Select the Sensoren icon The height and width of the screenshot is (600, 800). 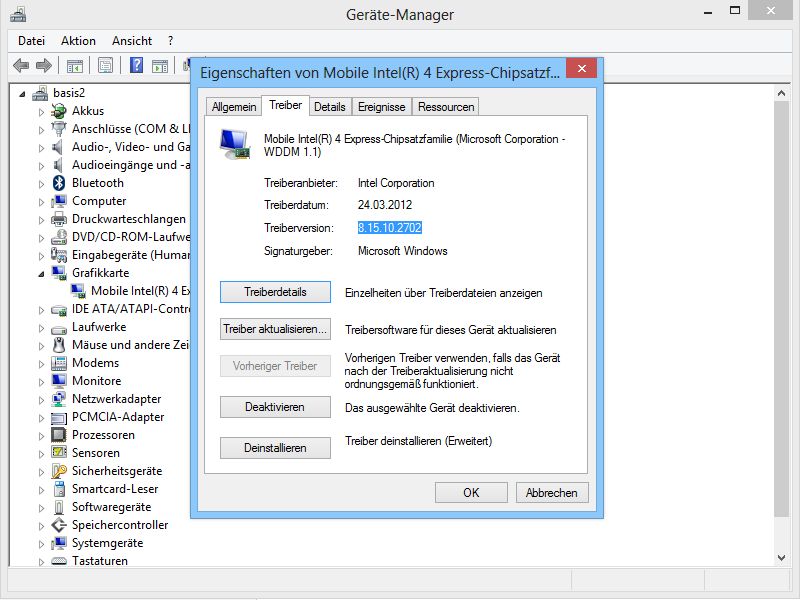[59, 453]
